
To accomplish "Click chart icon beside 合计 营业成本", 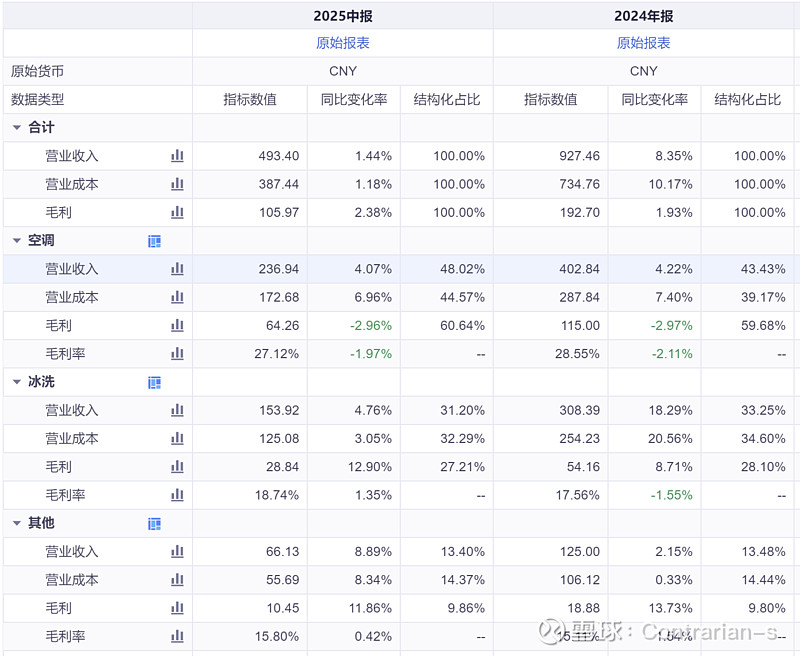I will (177, 184).
